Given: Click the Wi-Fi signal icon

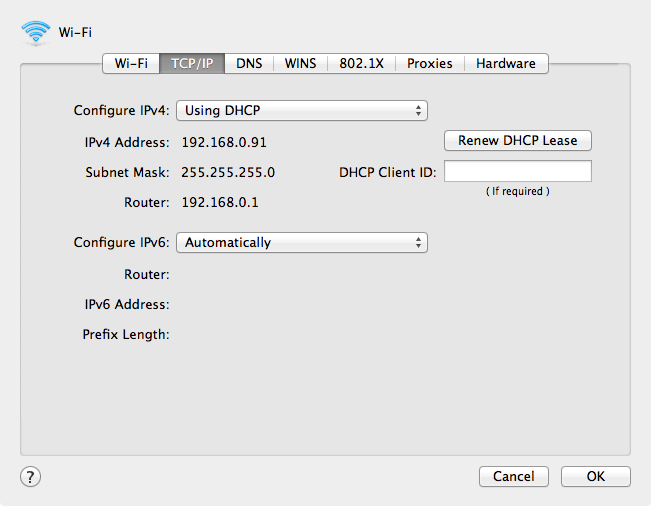Looking at the screenshot, I should click(36, 32).
